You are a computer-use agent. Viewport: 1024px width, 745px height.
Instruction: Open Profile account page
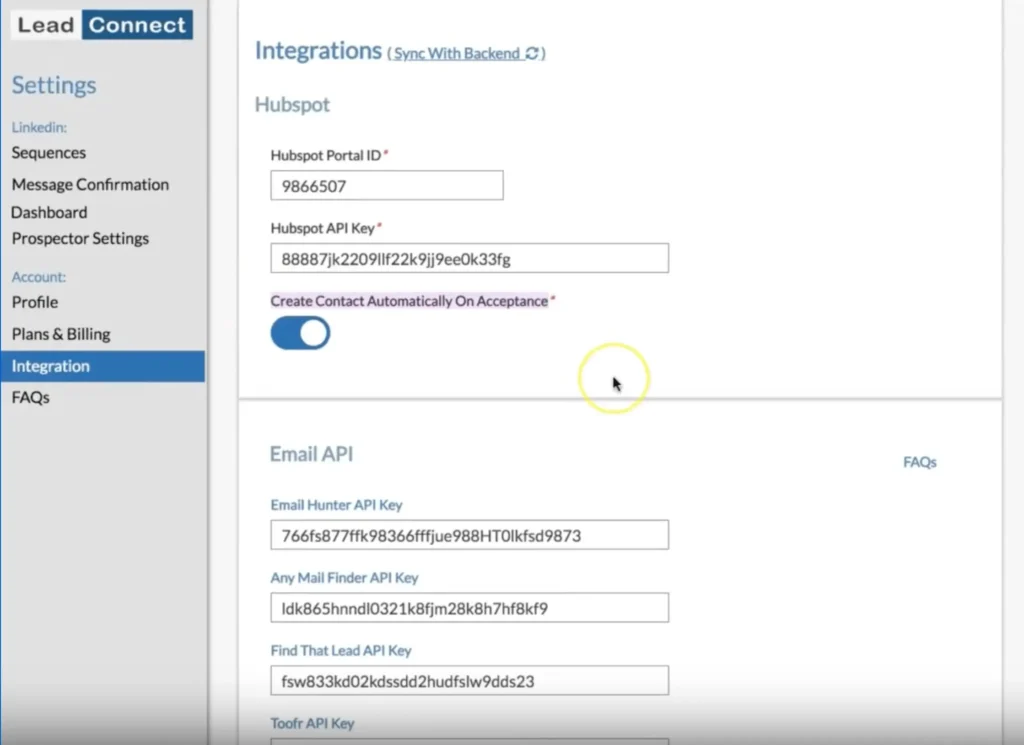click(x=35, y=302)
